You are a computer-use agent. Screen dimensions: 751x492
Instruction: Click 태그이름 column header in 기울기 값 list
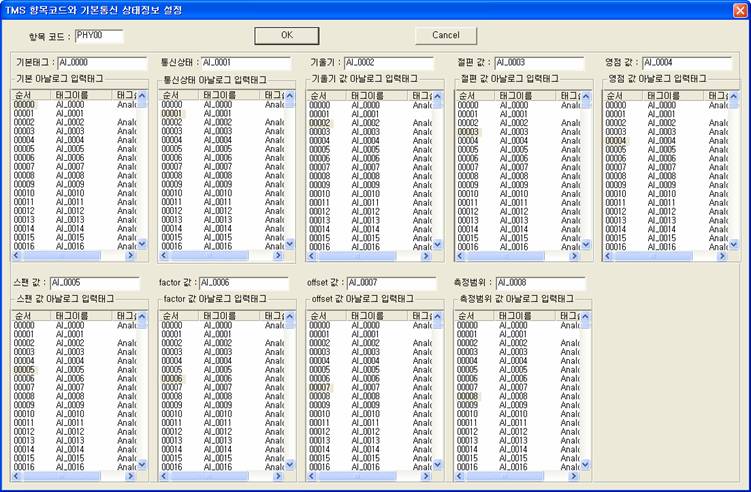(x=377, y=96)
